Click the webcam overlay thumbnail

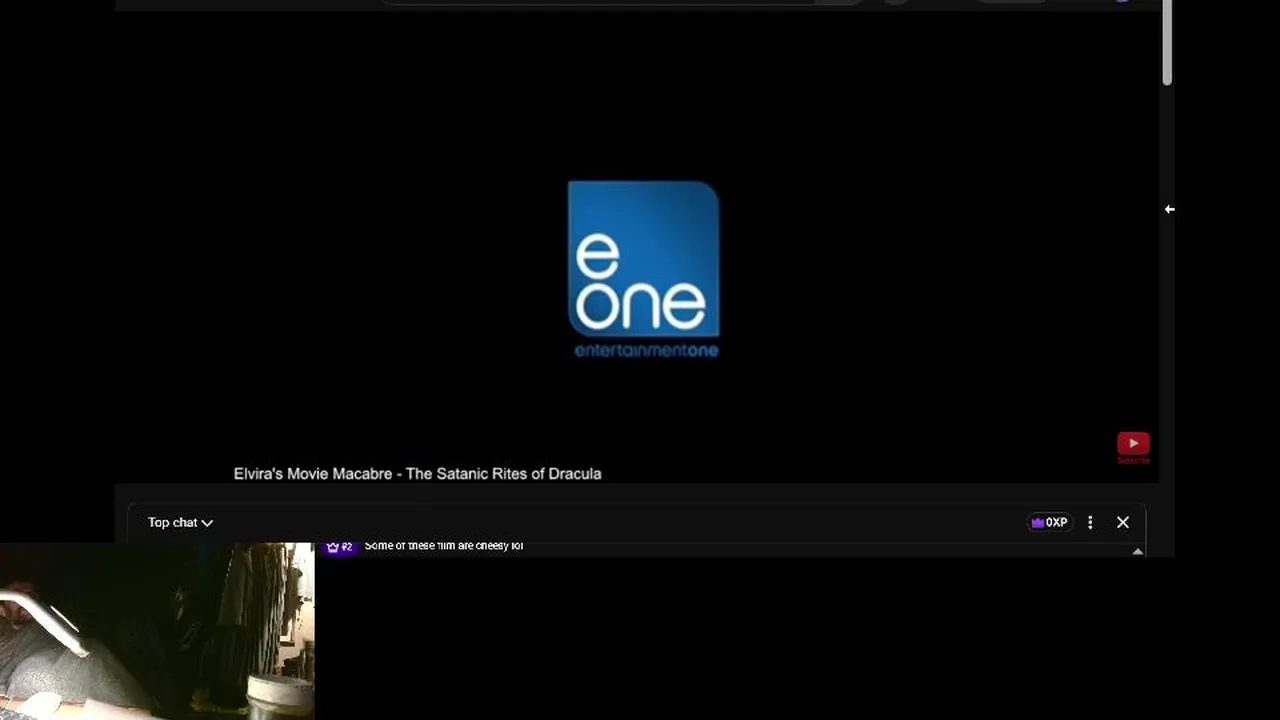157,631
